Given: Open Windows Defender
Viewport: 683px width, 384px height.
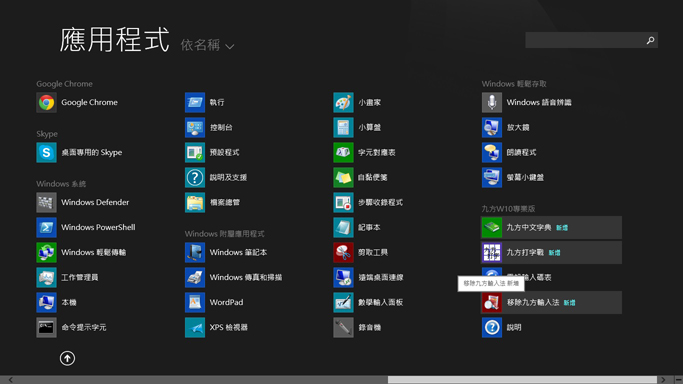Looking at the screenshot, I should (83, 202).
